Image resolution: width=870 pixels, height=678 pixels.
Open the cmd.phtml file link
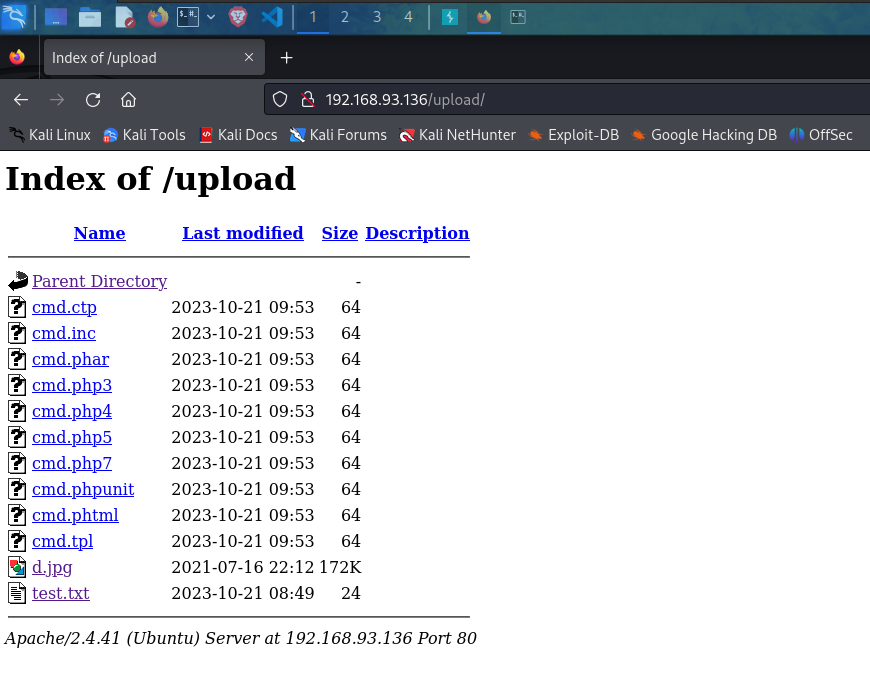[x=75, y=515]
